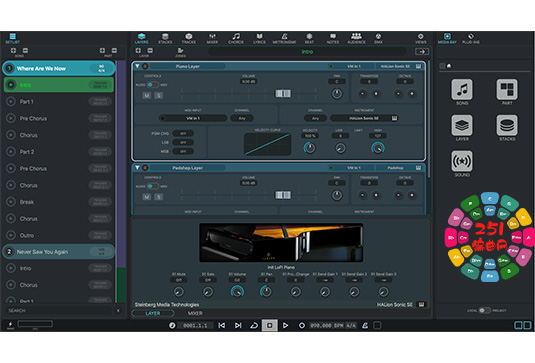The width and height of the screenshot is (535, 363).
Task: Open the Stacks view
Action: (165, 38)
